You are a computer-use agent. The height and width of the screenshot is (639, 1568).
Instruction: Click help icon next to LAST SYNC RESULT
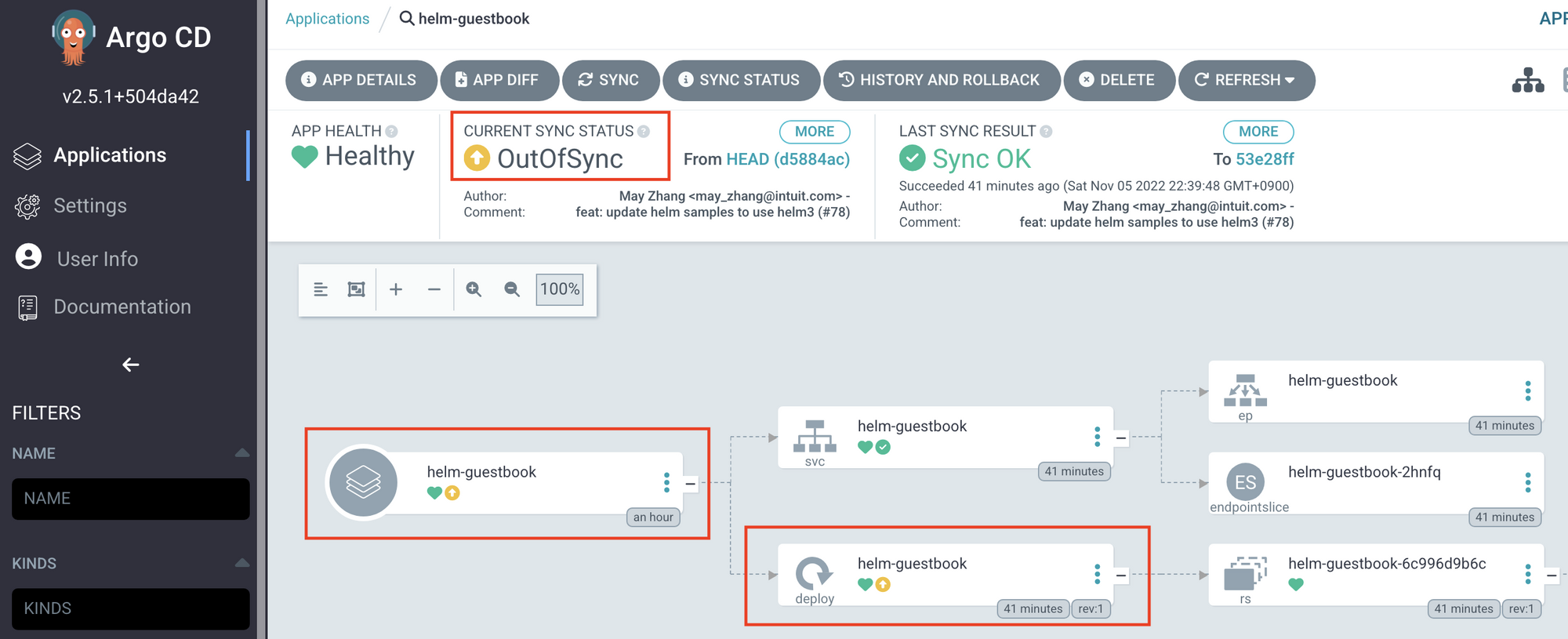point(1046,132)
